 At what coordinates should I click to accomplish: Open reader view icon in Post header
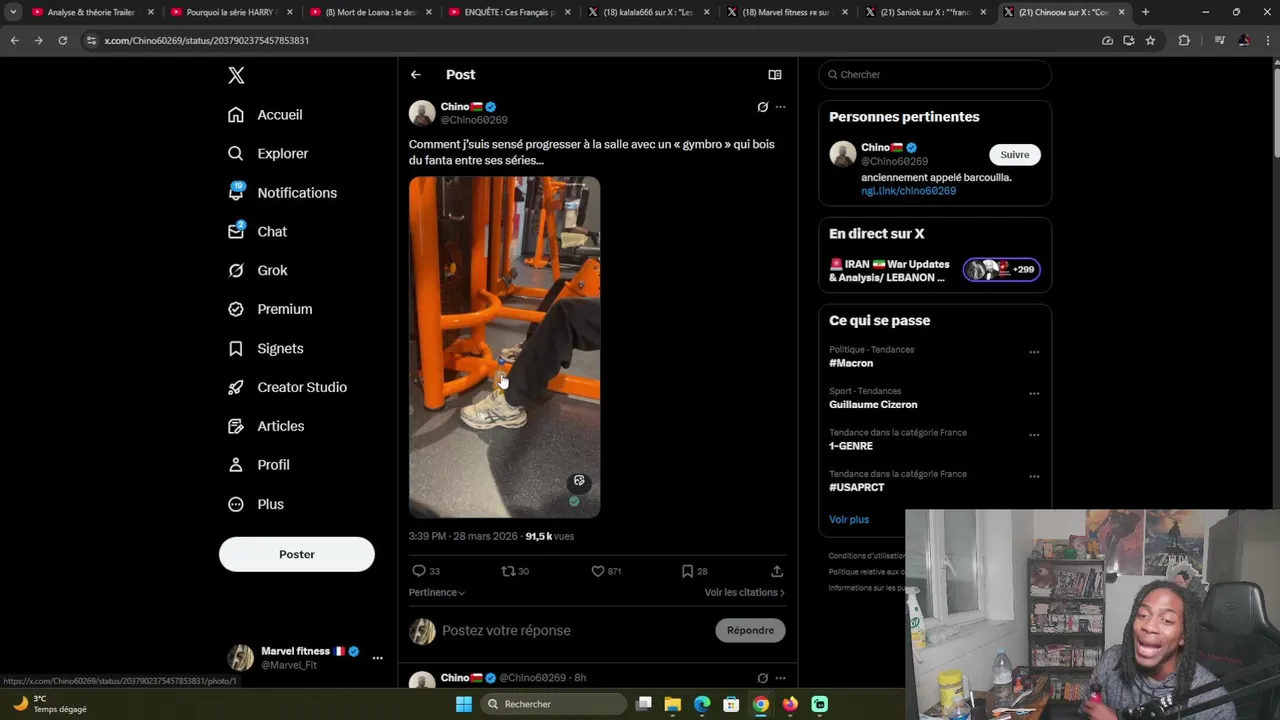[x=774, y=75]
